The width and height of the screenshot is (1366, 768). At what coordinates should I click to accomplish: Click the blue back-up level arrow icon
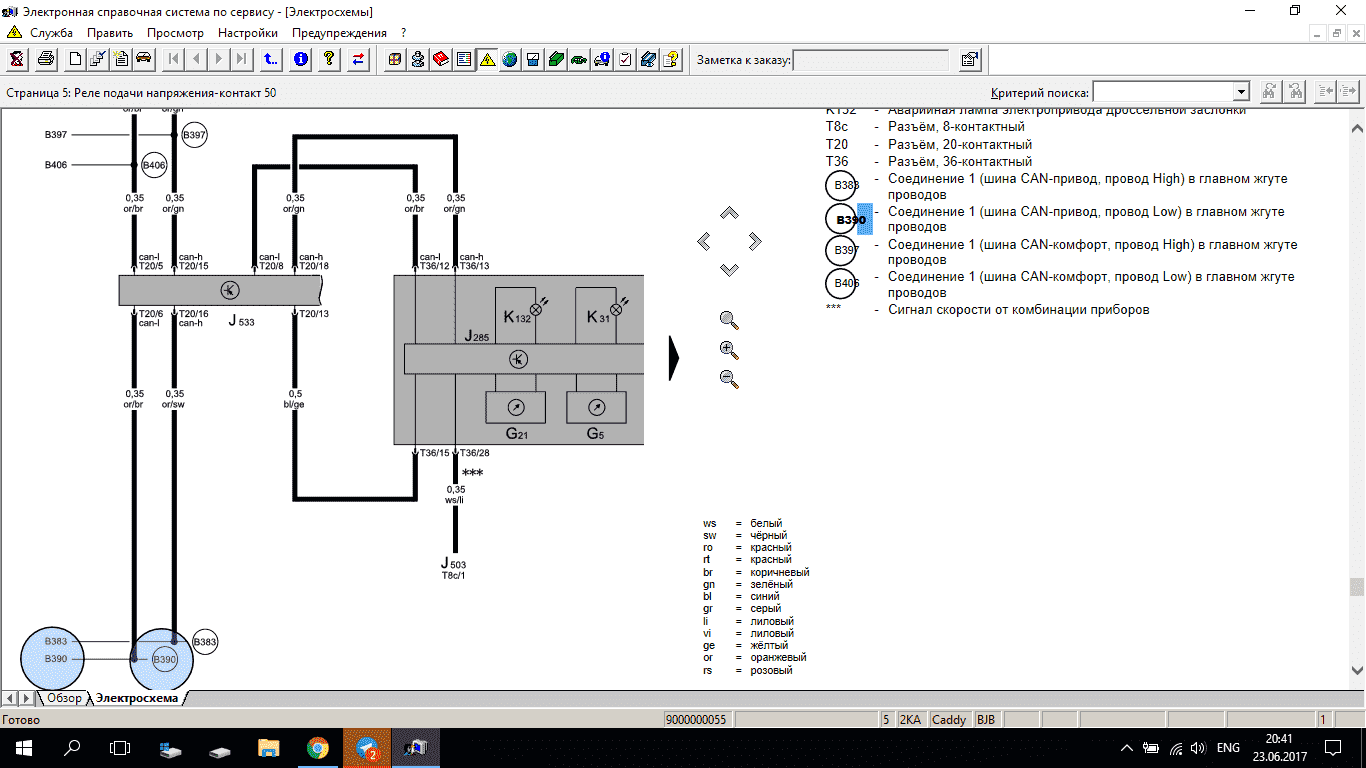tap(271, 59)
